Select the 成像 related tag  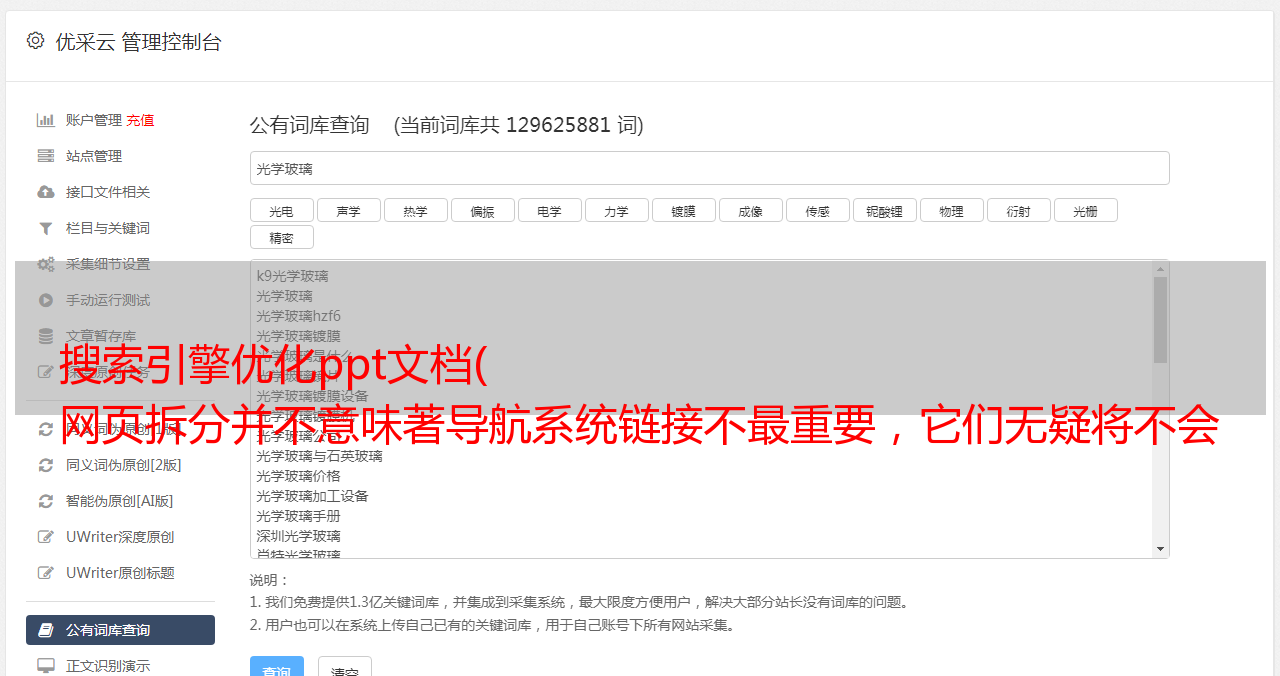(x=750, y=210)
